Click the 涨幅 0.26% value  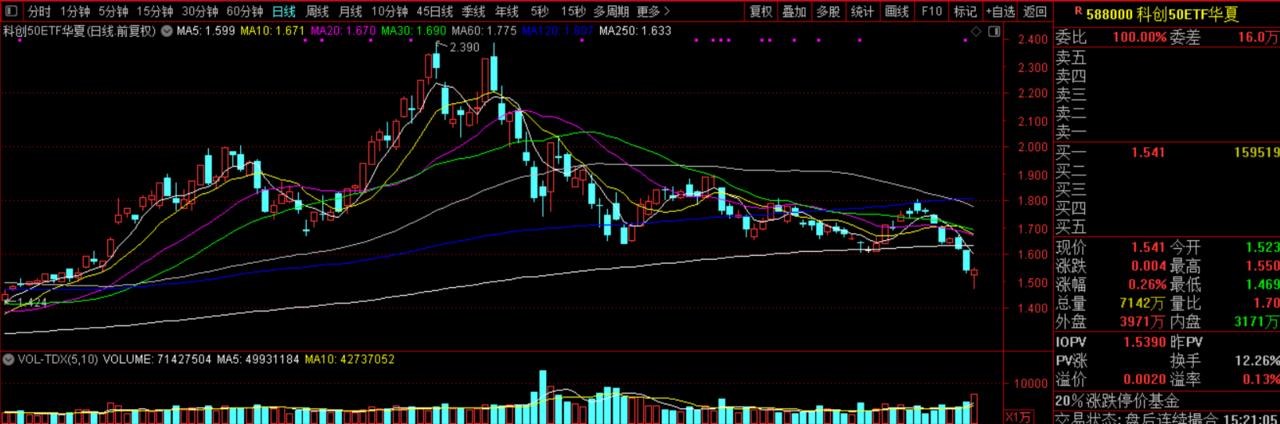tap(1146, 284)
